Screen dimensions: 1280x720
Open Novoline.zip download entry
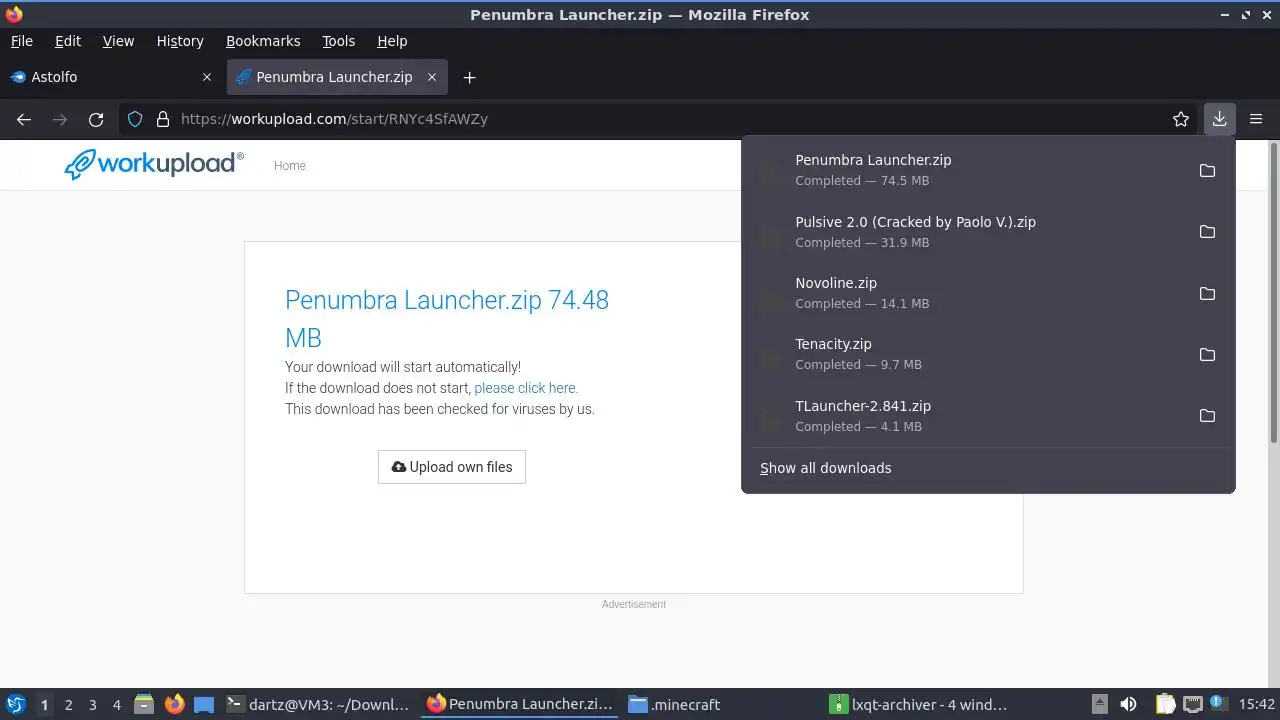(x=966, y=293)
